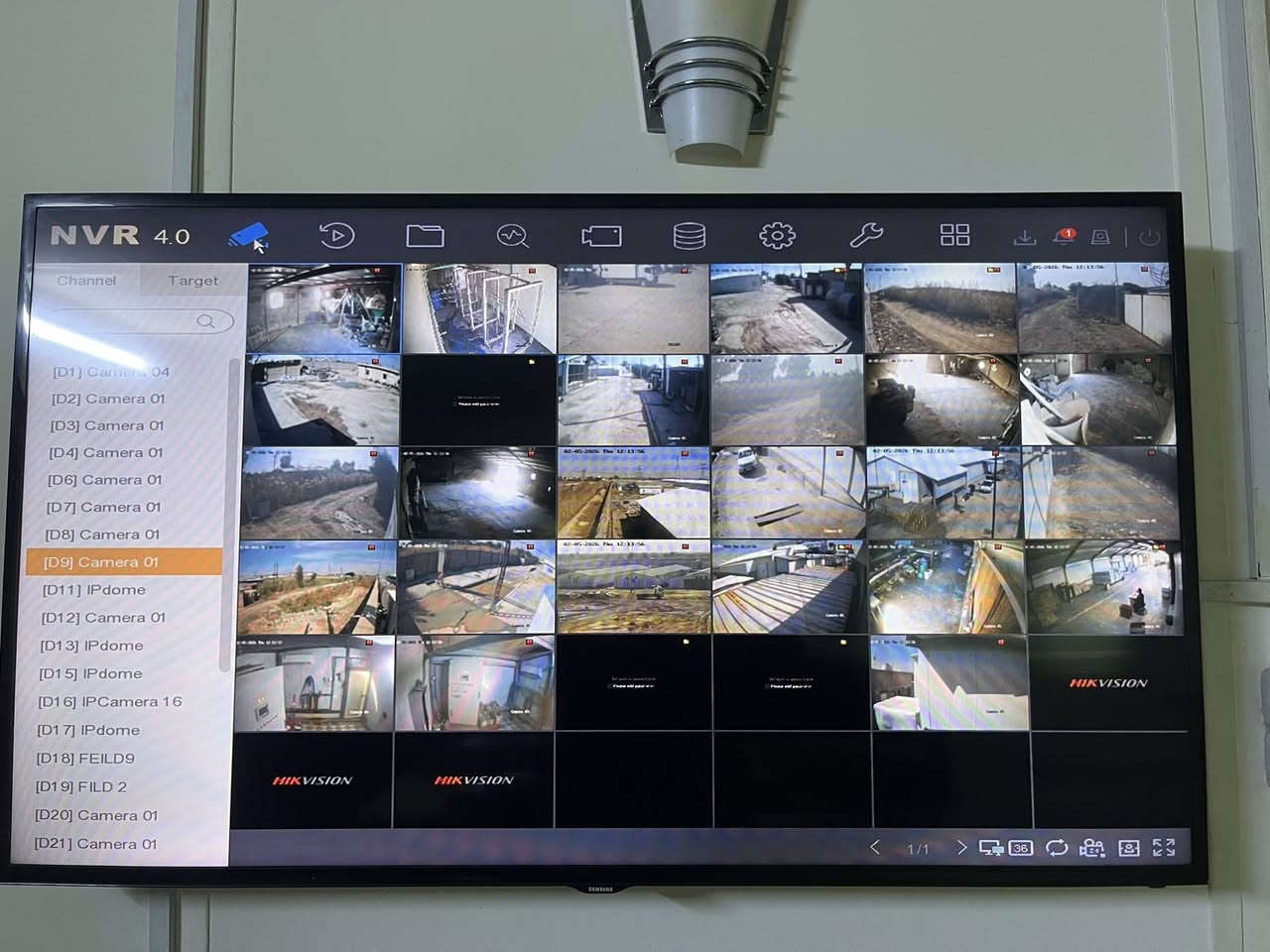Toggle the 24-hour all-day recording icon
Viewport: 1270px width, 952px height.
(x=1091, y=848)
